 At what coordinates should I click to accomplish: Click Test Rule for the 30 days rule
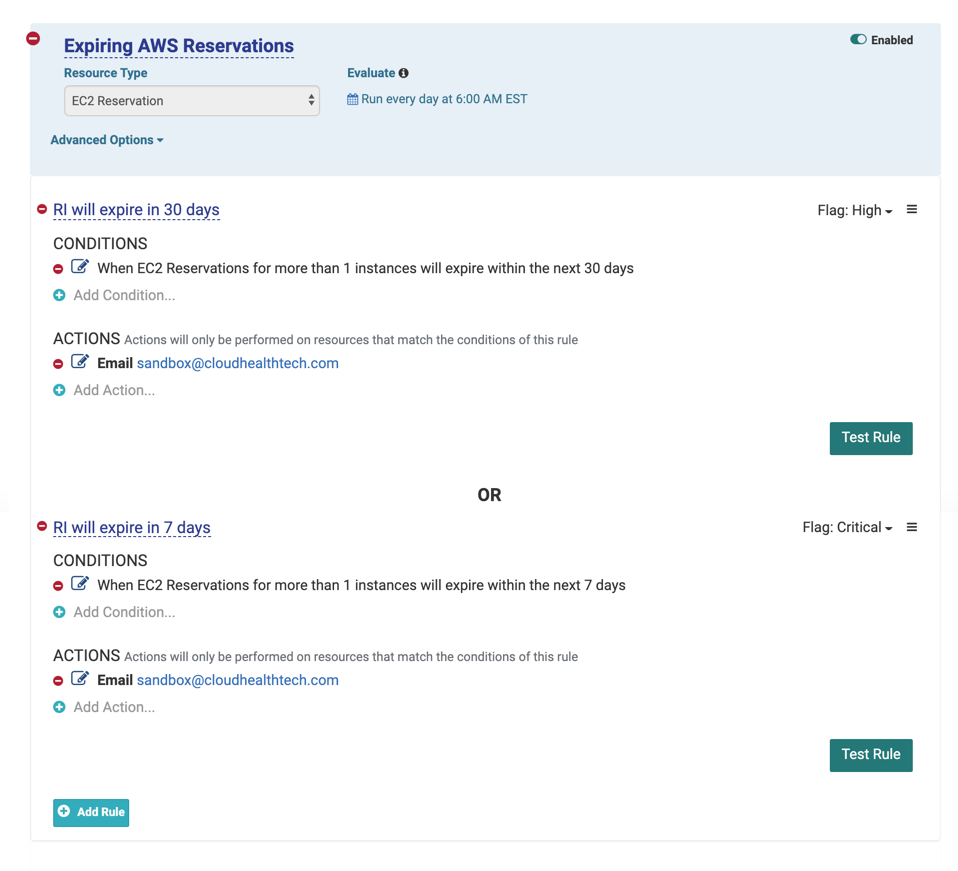click(x=870, y=438)
